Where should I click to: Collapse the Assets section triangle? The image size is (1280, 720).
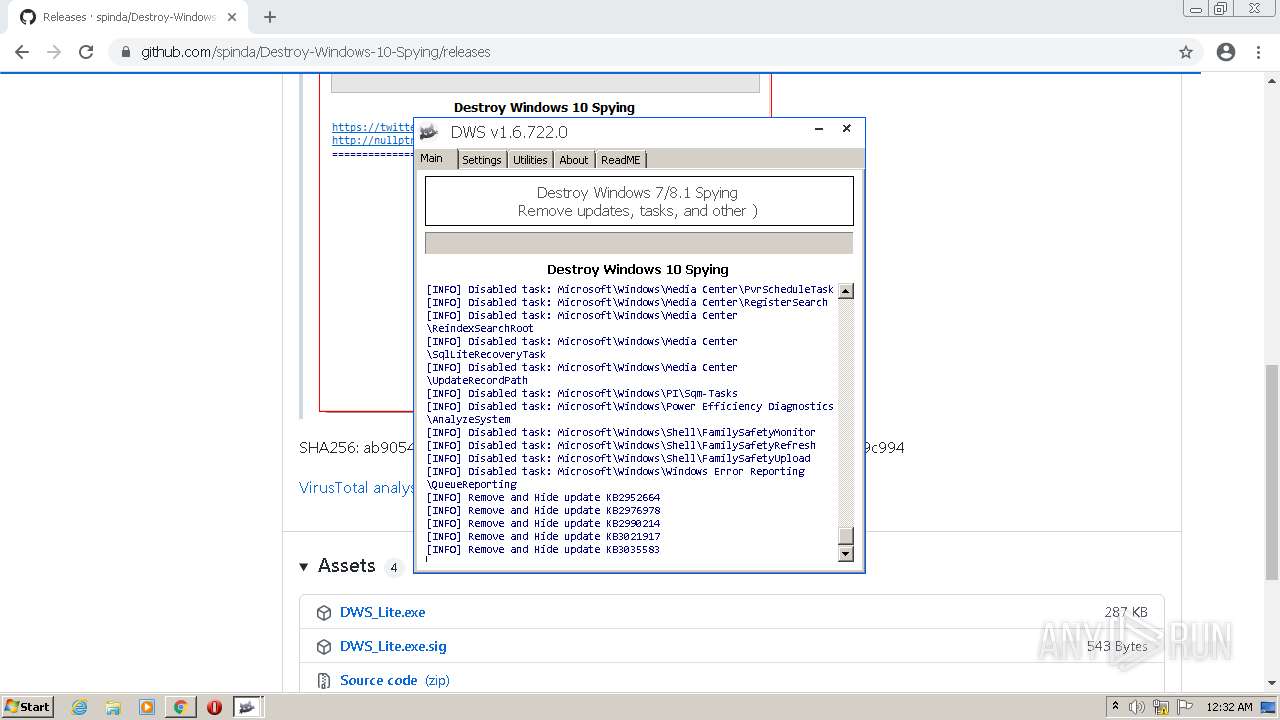click(304, 567)
